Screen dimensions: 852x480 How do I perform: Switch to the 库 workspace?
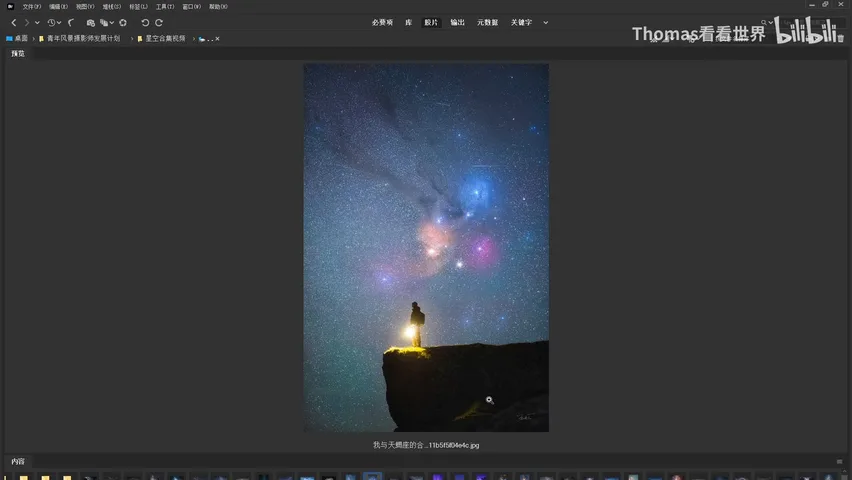pyautogui.click(x=408, y=23)
